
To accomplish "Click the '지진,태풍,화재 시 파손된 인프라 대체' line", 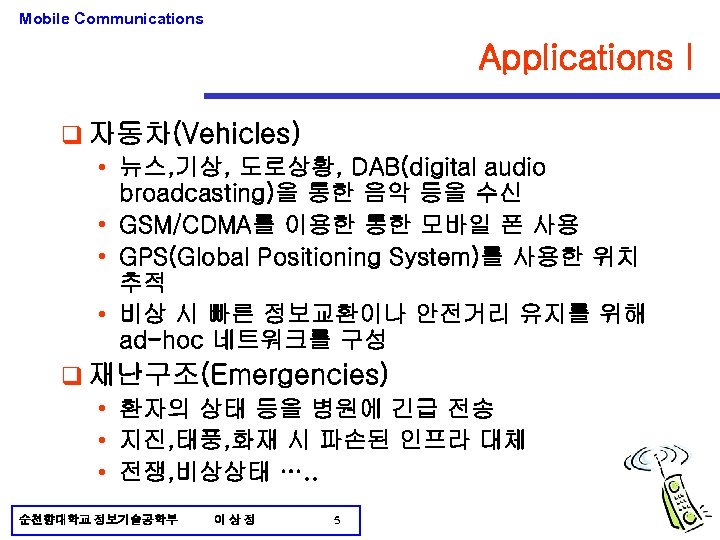I will (322, 439).
